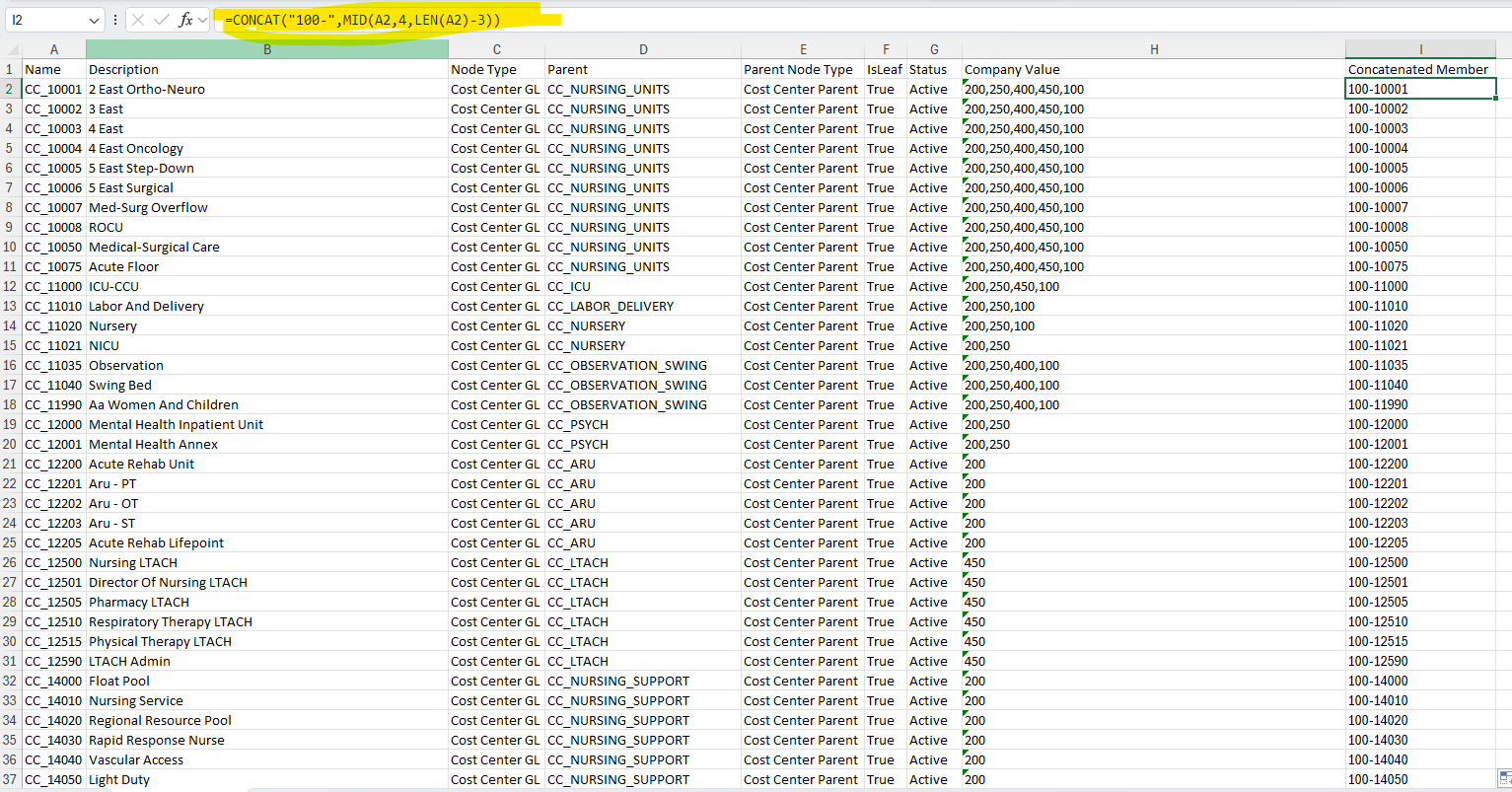Select cell with value '100-12505'
Screen dimensions: 1512x792
pos(1420,602)
